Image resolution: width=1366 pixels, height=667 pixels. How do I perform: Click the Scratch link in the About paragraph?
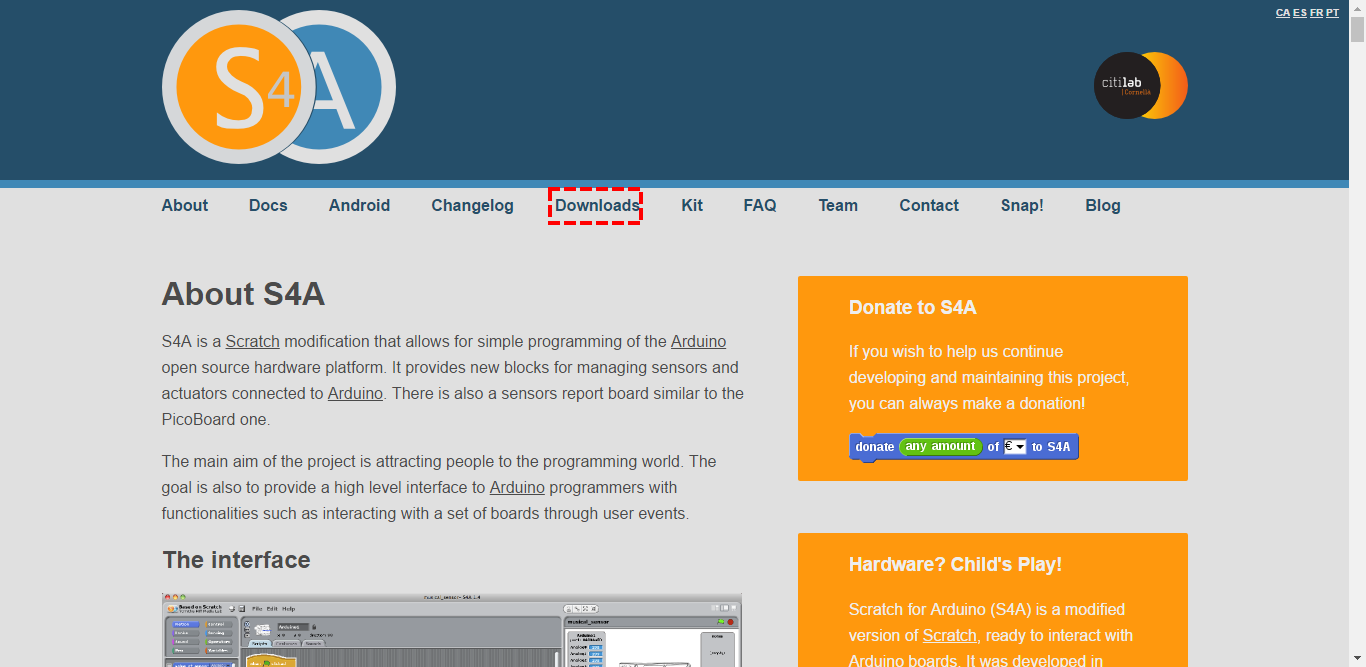pos(252,341)
